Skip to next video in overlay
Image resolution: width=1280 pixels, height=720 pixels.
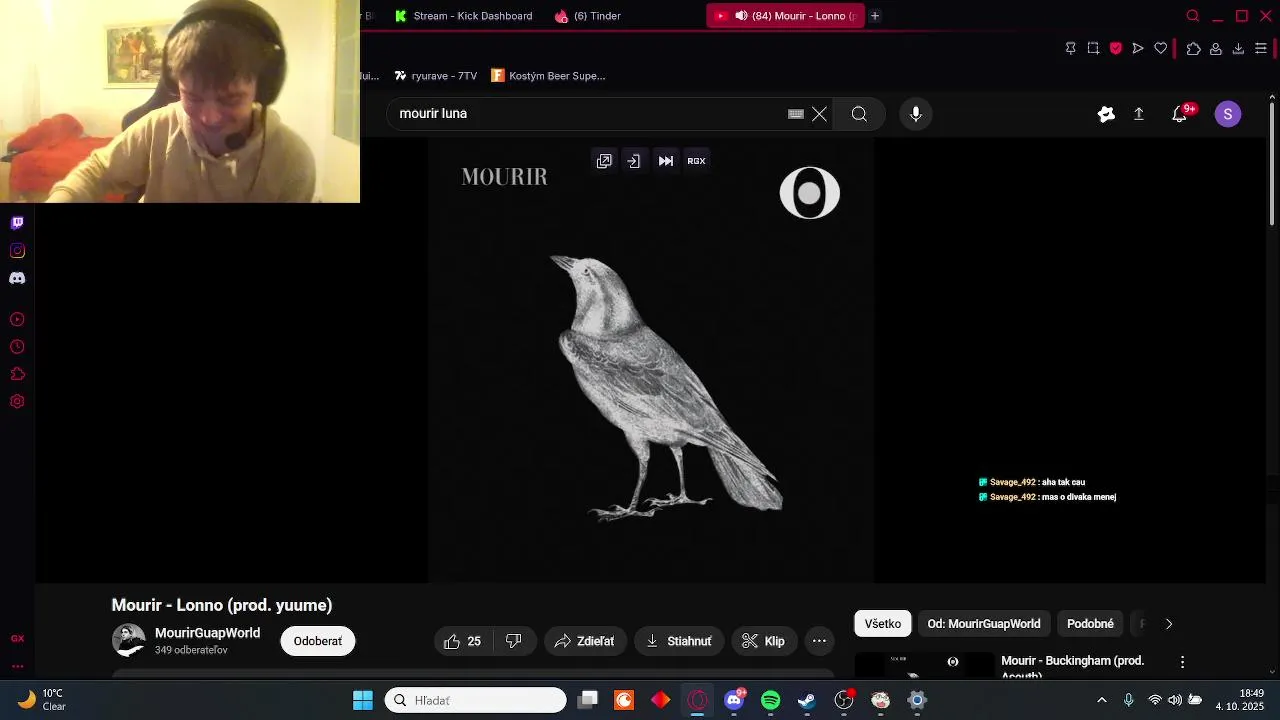666,161
